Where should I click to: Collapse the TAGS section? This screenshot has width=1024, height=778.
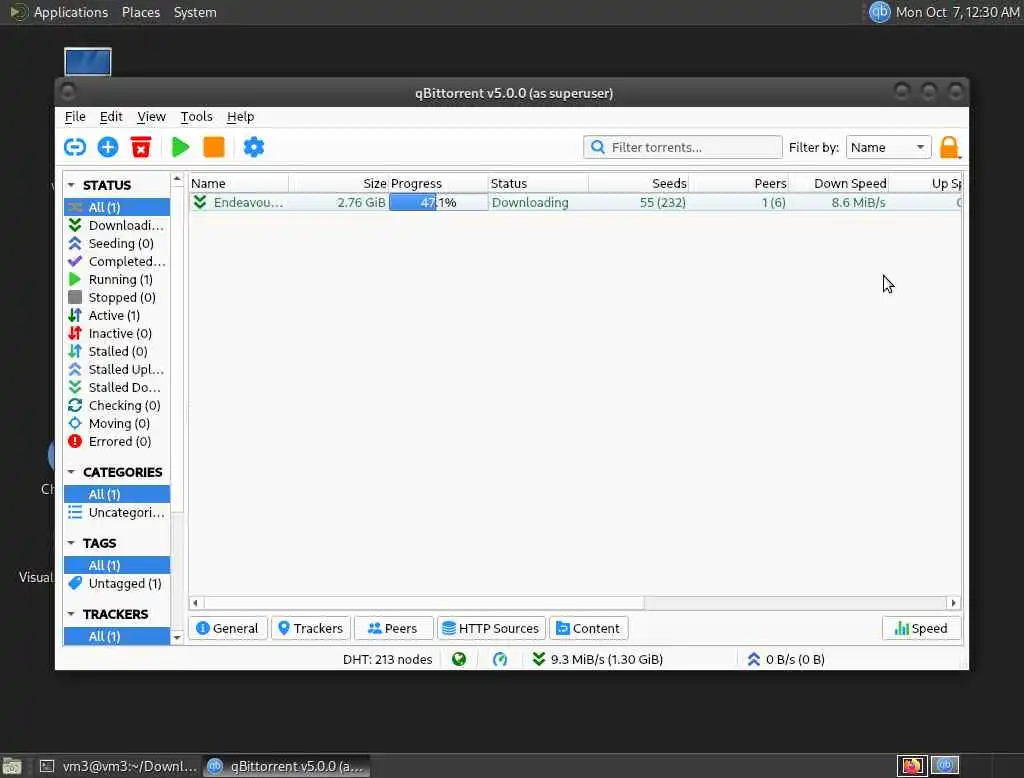[x=71, y=543]
